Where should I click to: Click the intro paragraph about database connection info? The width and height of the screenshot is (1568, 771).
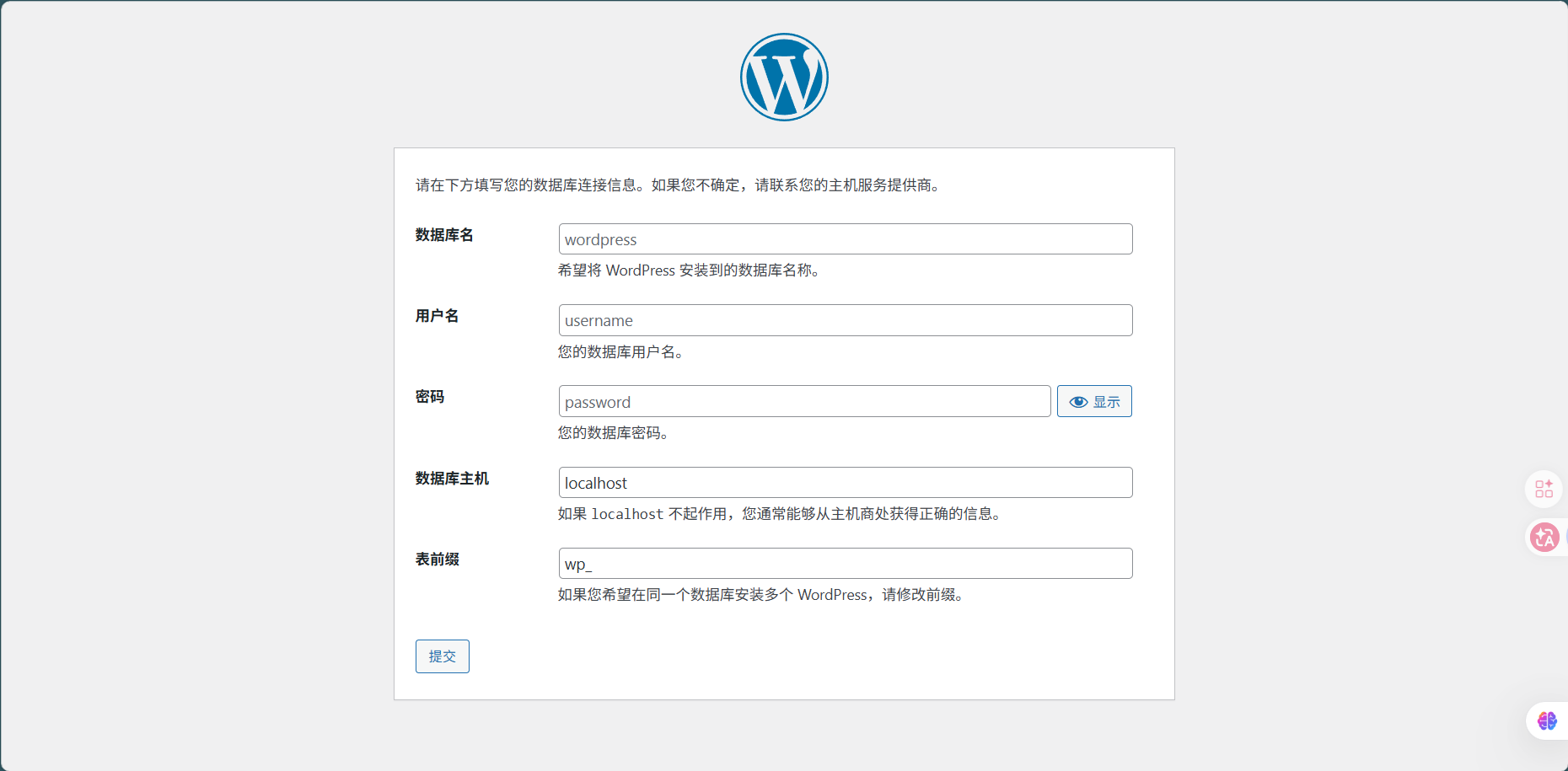pyautogui.click(x=679, y=185)
